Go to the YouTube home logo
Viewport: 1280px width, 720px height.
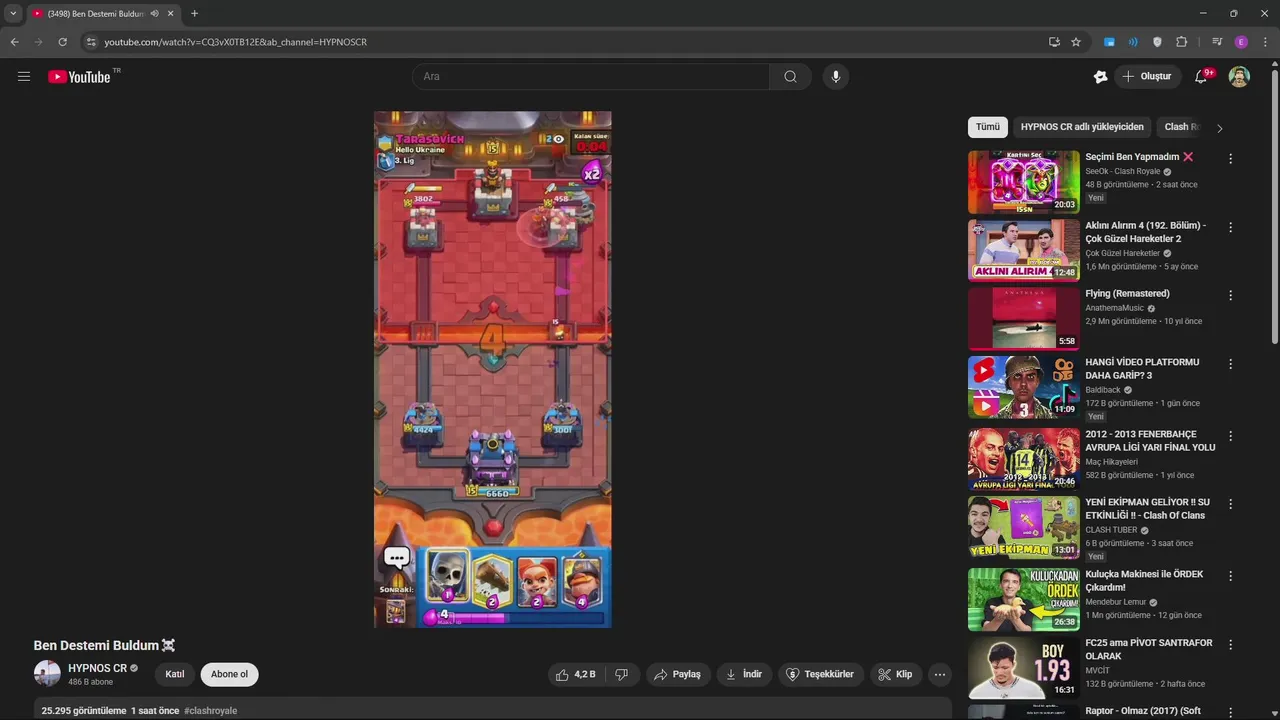coord(80,77)
